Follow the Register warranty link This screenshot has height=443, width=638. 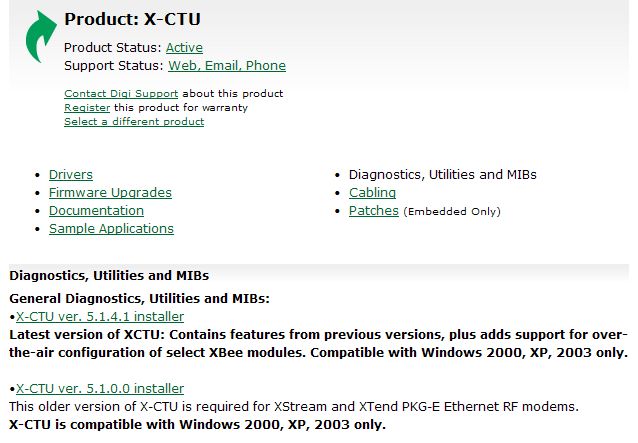(87, 107)
